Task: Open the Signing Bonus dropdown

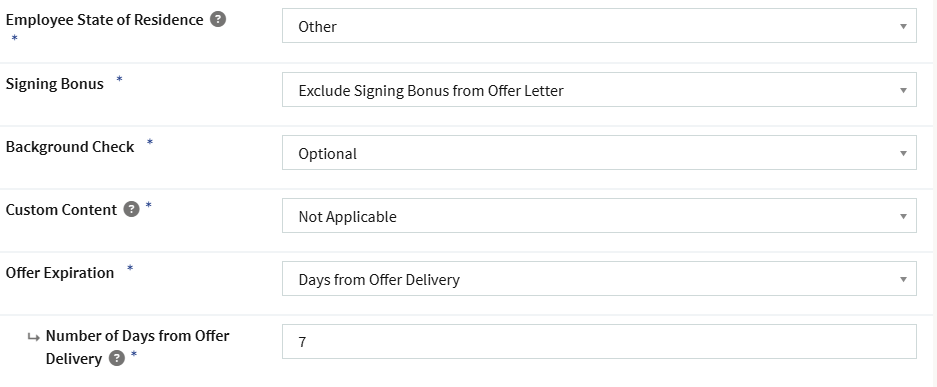Action: pos(599,90)
